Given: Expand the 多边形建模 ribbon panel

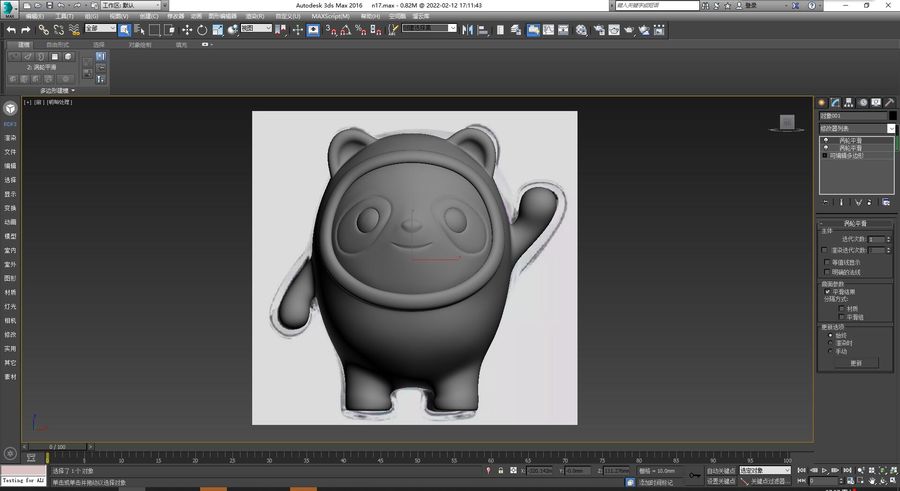Looking at the screenshot, I should [57, 91].
